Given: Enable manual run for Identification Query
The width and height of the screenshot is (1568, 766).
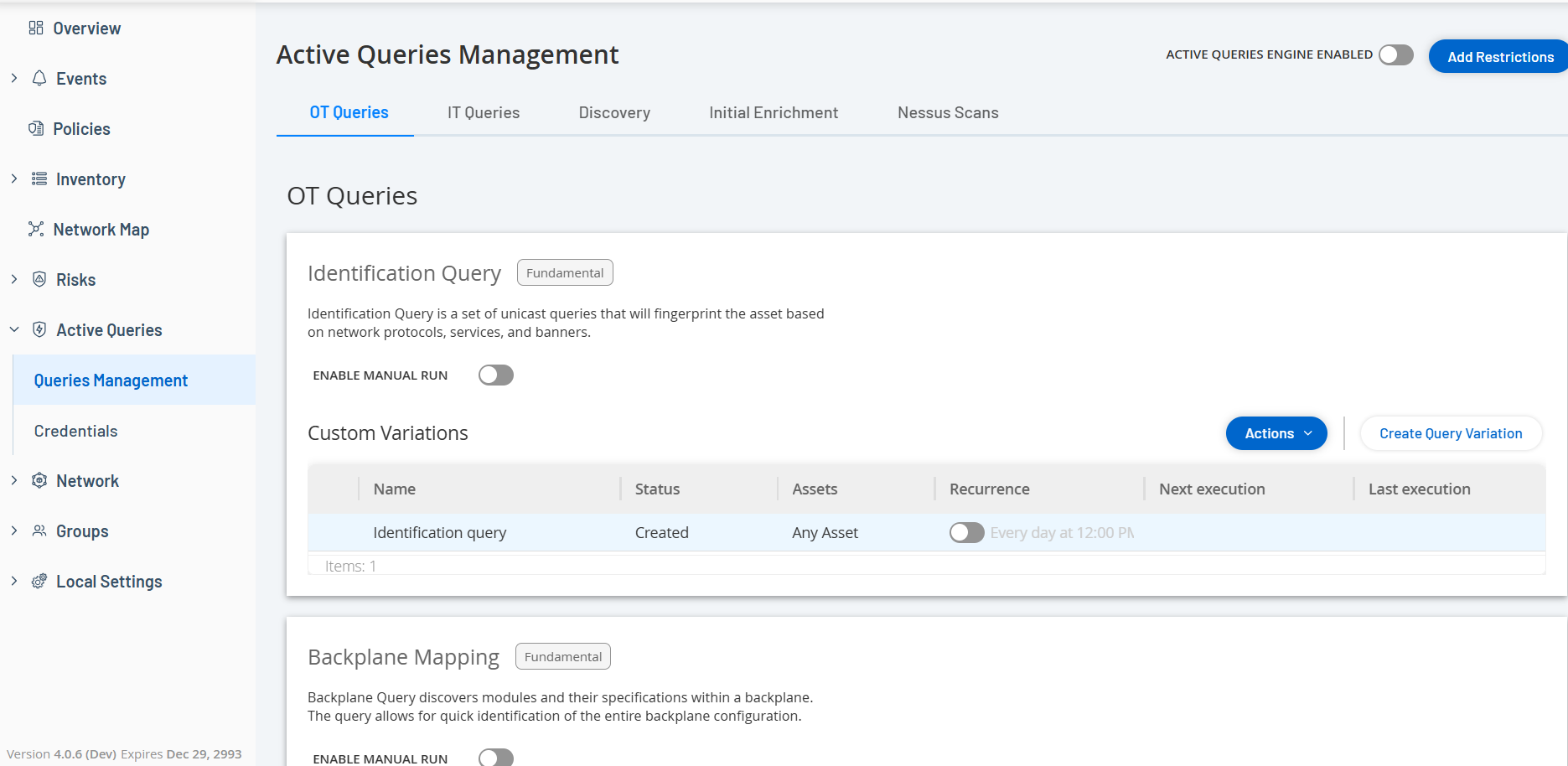Looking at the screenshot, I should pyautogui.click(x=495, y=375).
